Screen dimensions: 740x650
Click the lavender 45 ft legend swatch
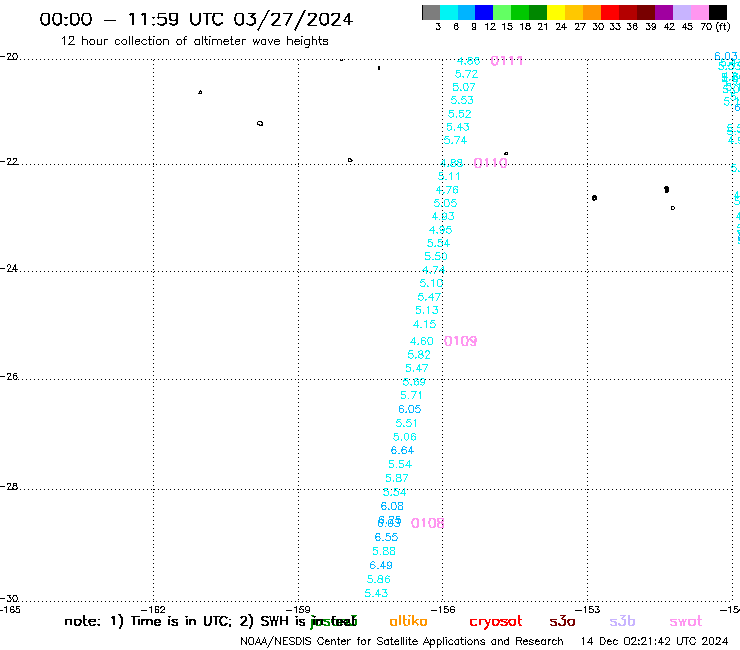pos(682,12)
